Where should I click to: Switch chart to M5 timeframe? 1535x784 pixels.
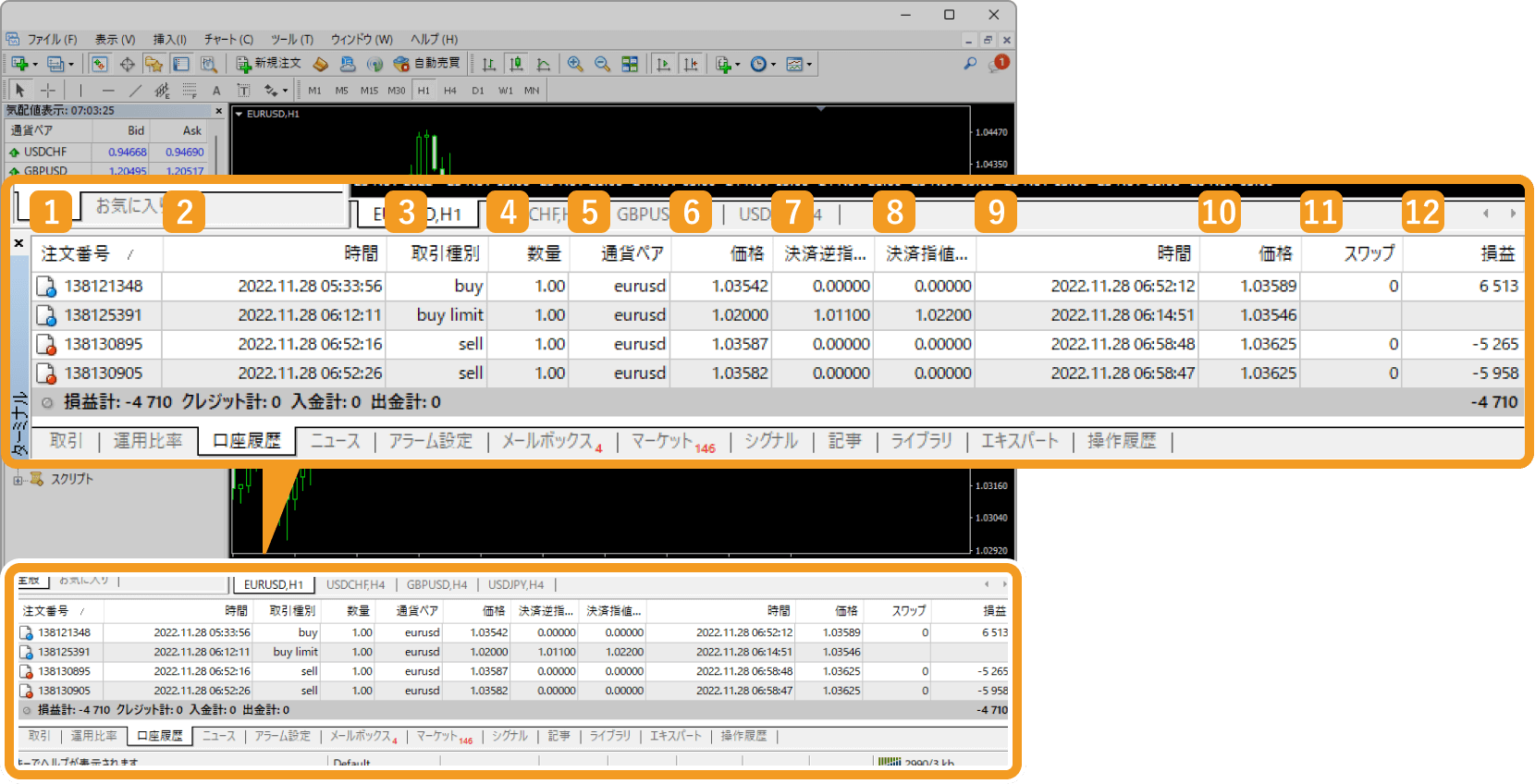[341, 91]
